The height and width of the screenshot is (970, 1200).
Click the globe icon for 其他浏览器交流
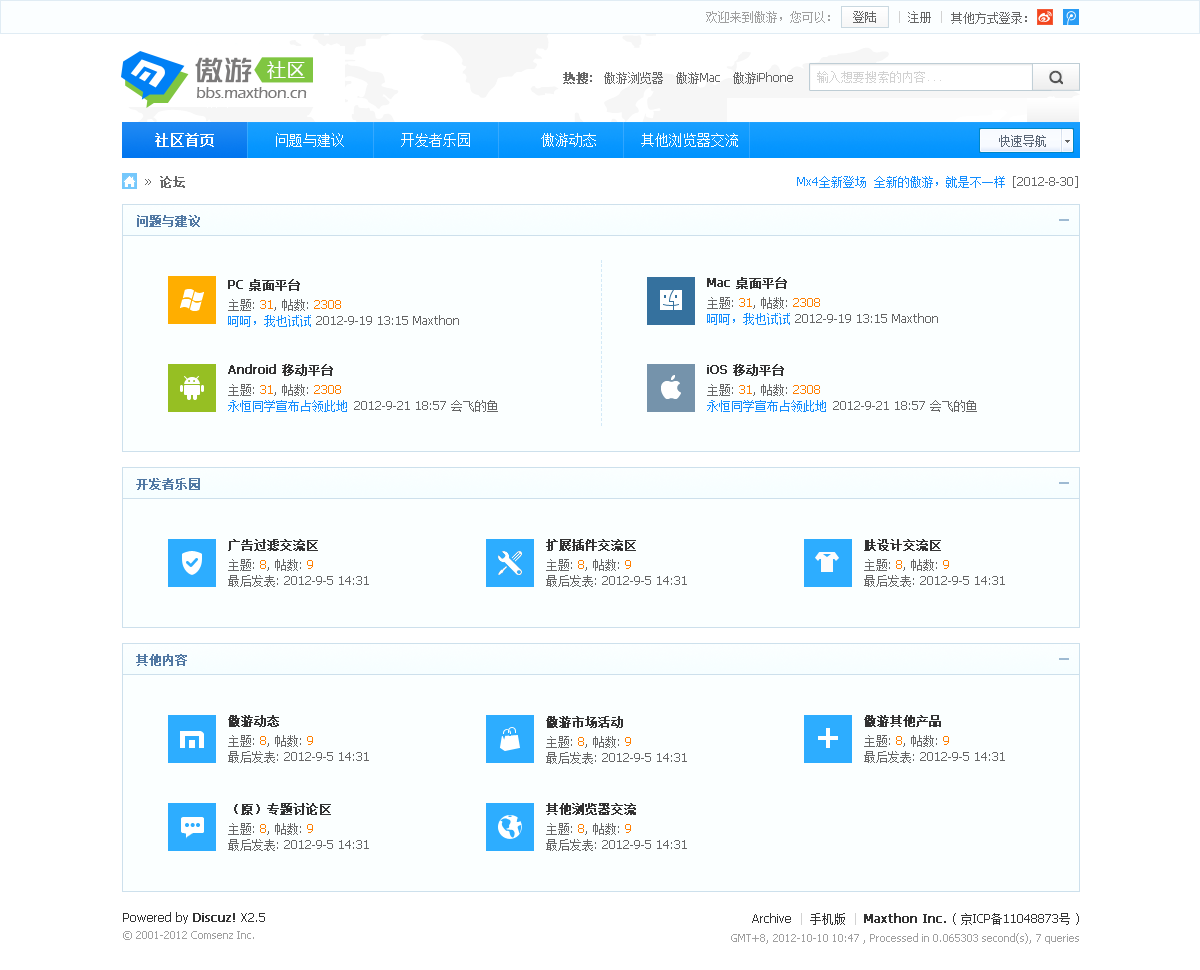click(x=510, y=827)
